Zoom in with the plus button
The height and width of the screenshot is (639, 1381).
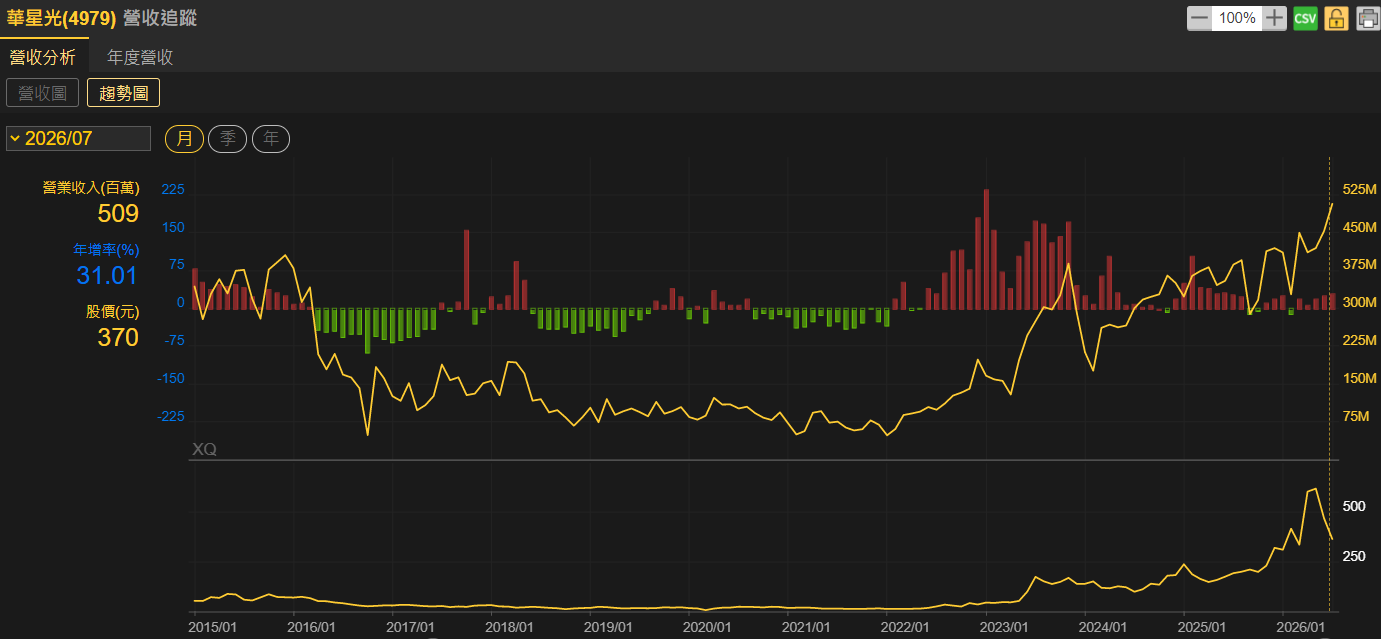1274,18
